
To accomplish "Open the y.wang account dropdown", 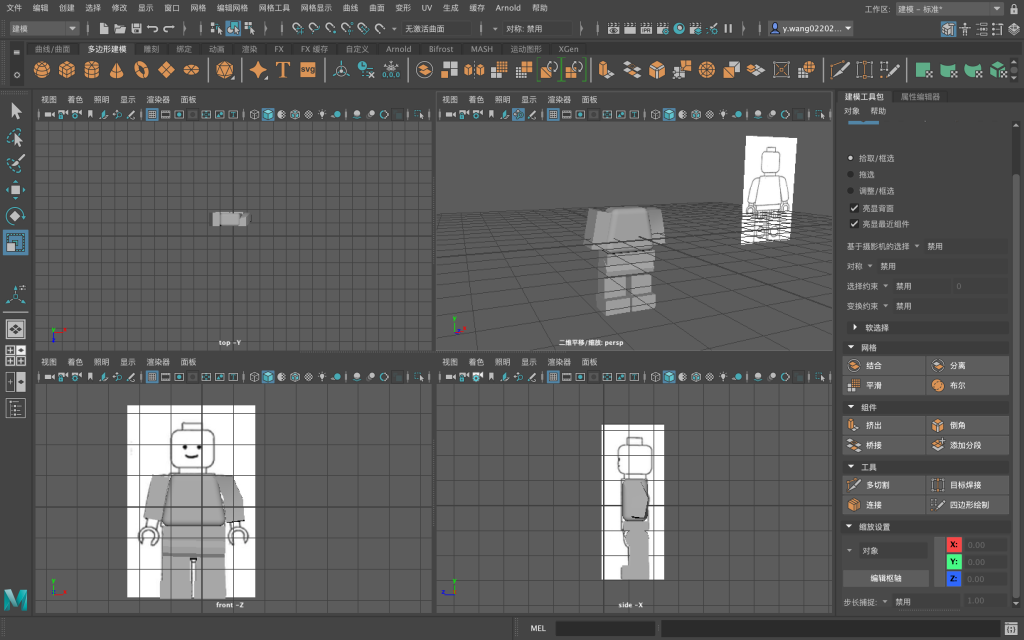I will pyautogui.click(x=811, y=29).
